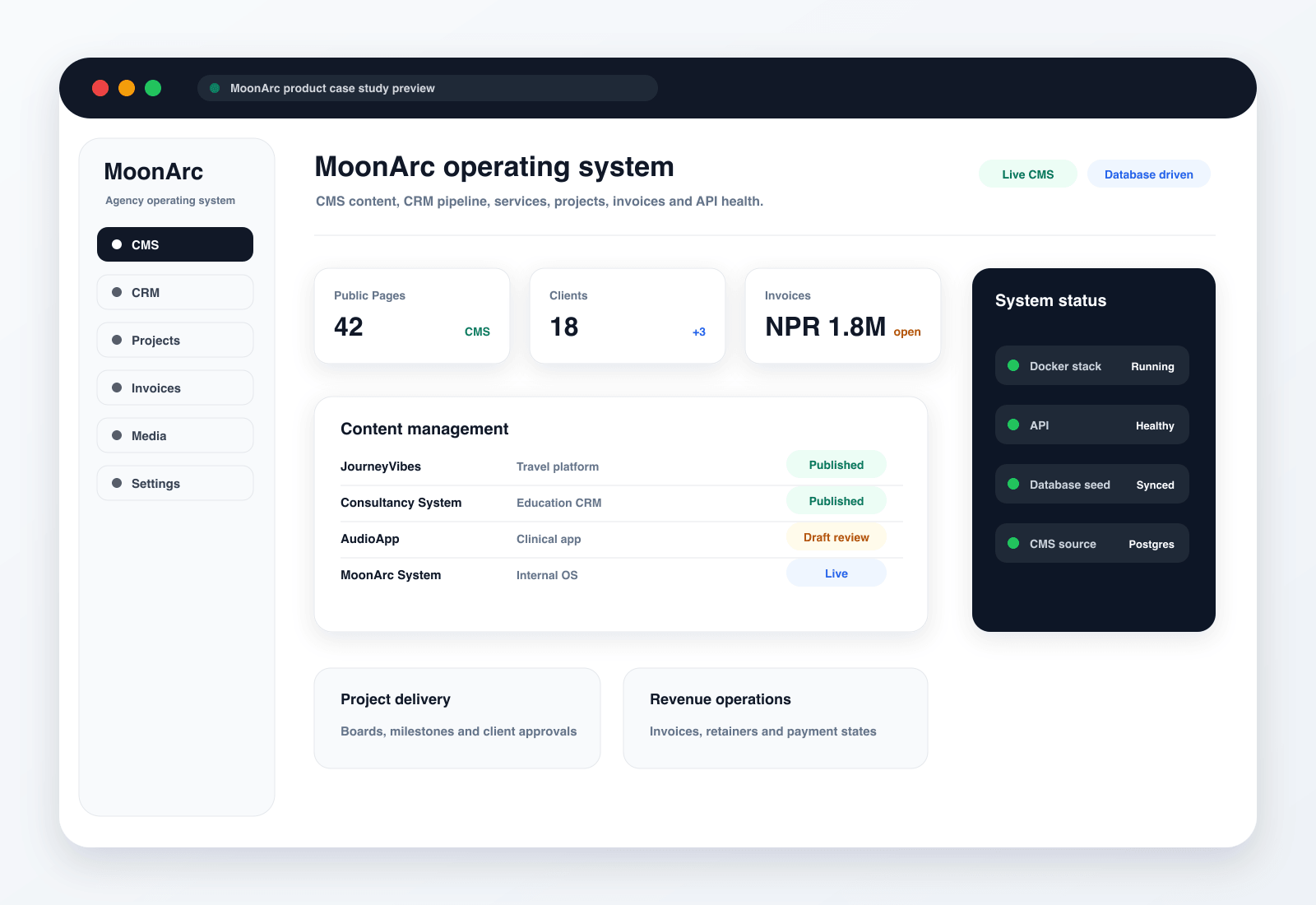
Task: Click the Content management heading
Action: coord(424,429)
